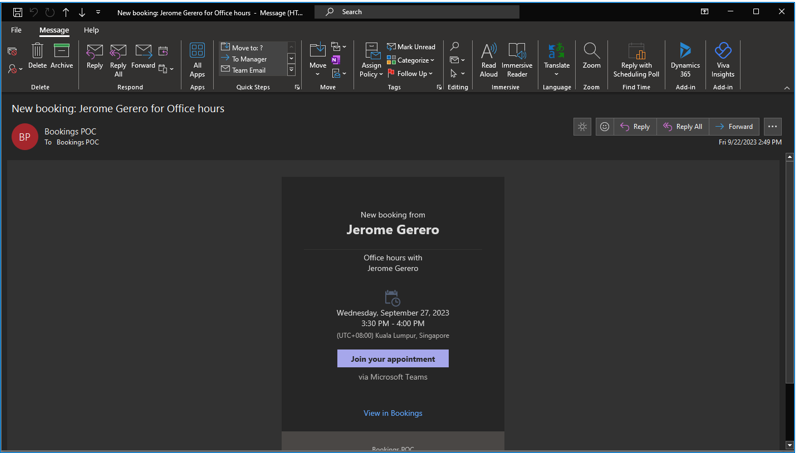Open the Dynamics 365 add-in

(685, 59)
